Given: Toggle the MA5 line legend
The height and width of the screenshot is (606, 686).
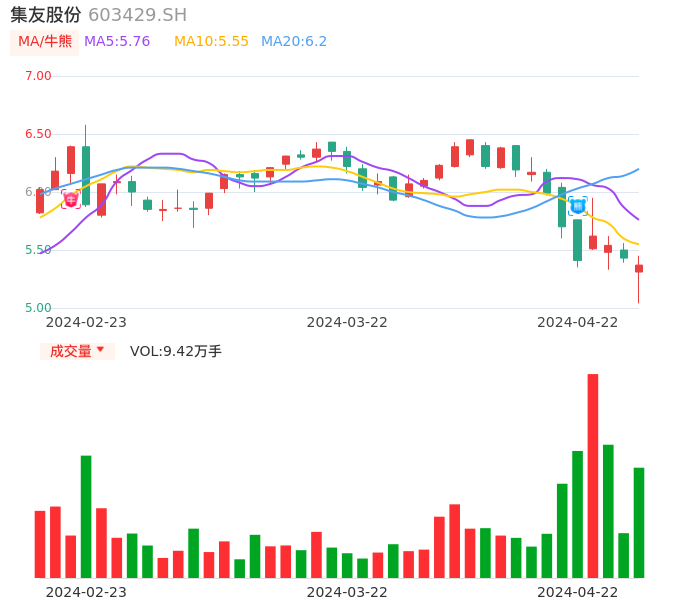Looking at the screenshot, I should point(117,42).
